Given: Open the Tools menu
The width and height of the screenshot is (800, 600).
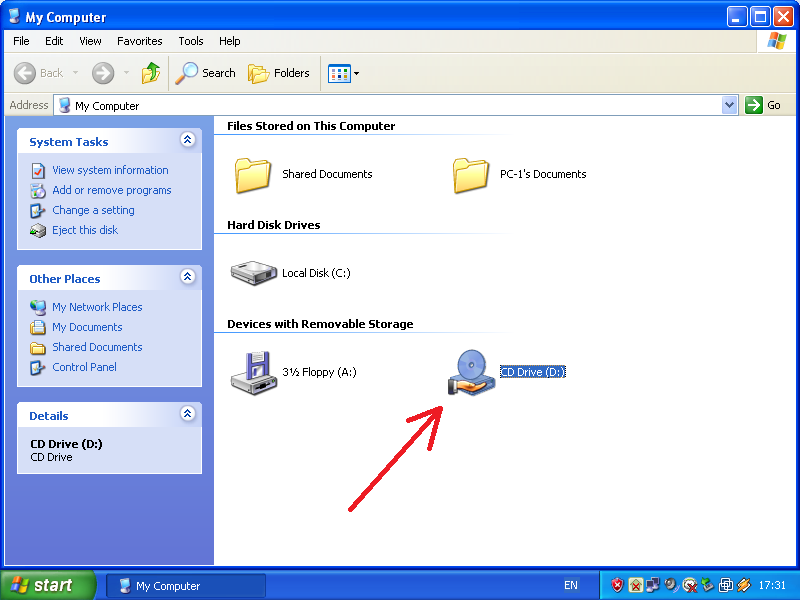Looking at the screenshot, I should 191,41.
